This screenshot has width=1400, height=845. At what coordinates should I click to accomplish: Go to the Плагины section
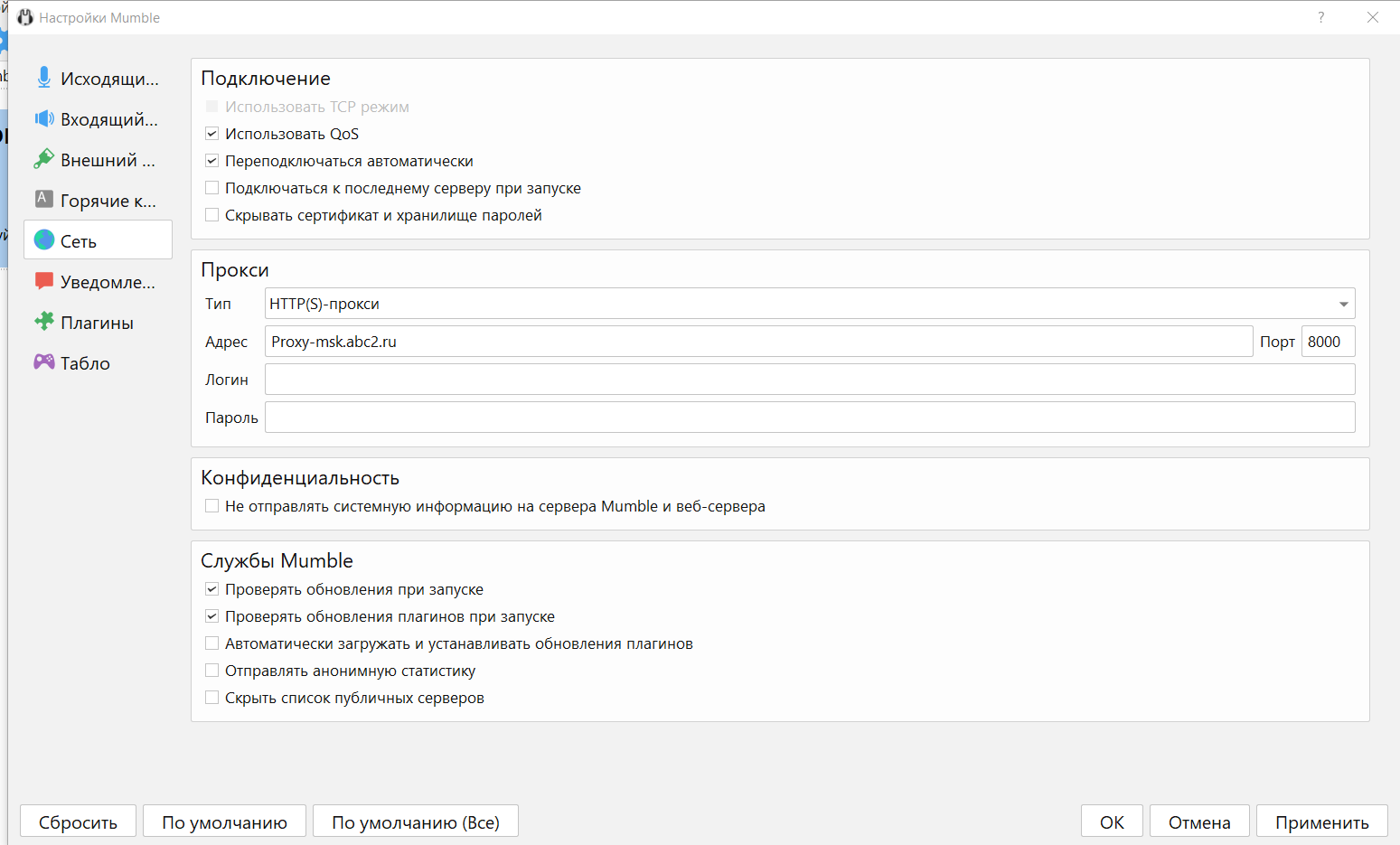pyautogui.click(x=98, y=323)
